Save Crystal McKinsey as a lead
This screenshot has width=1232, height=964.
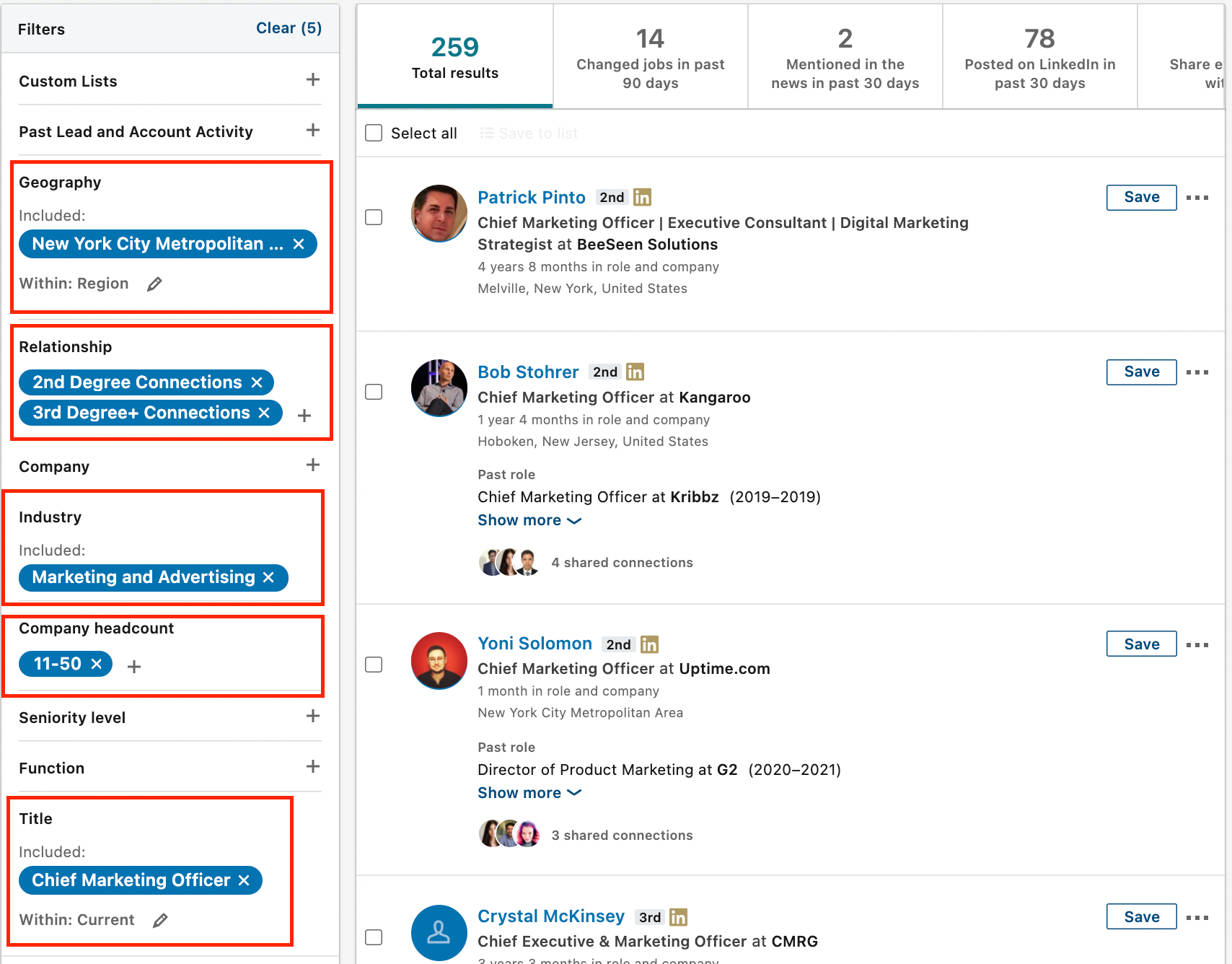pos(1142,917)
